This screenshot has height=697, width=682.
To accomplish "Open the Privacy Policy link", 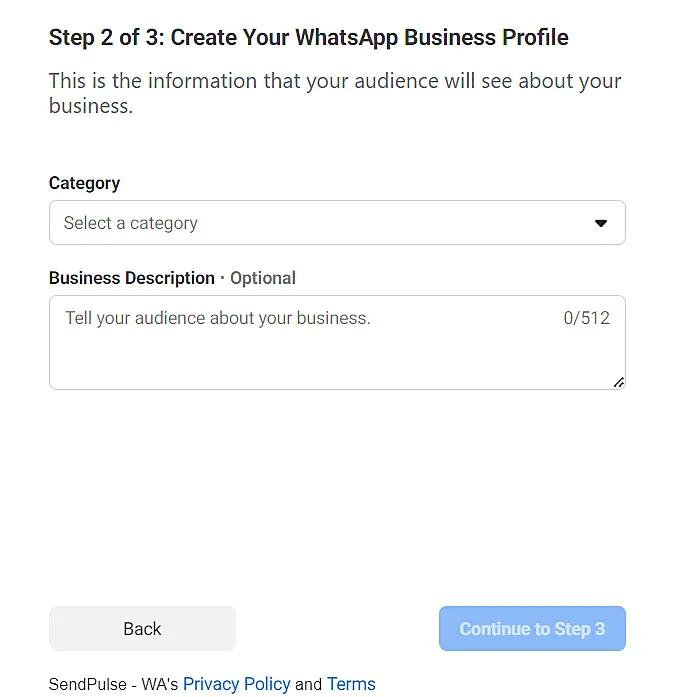I will [x=236, y=684].
